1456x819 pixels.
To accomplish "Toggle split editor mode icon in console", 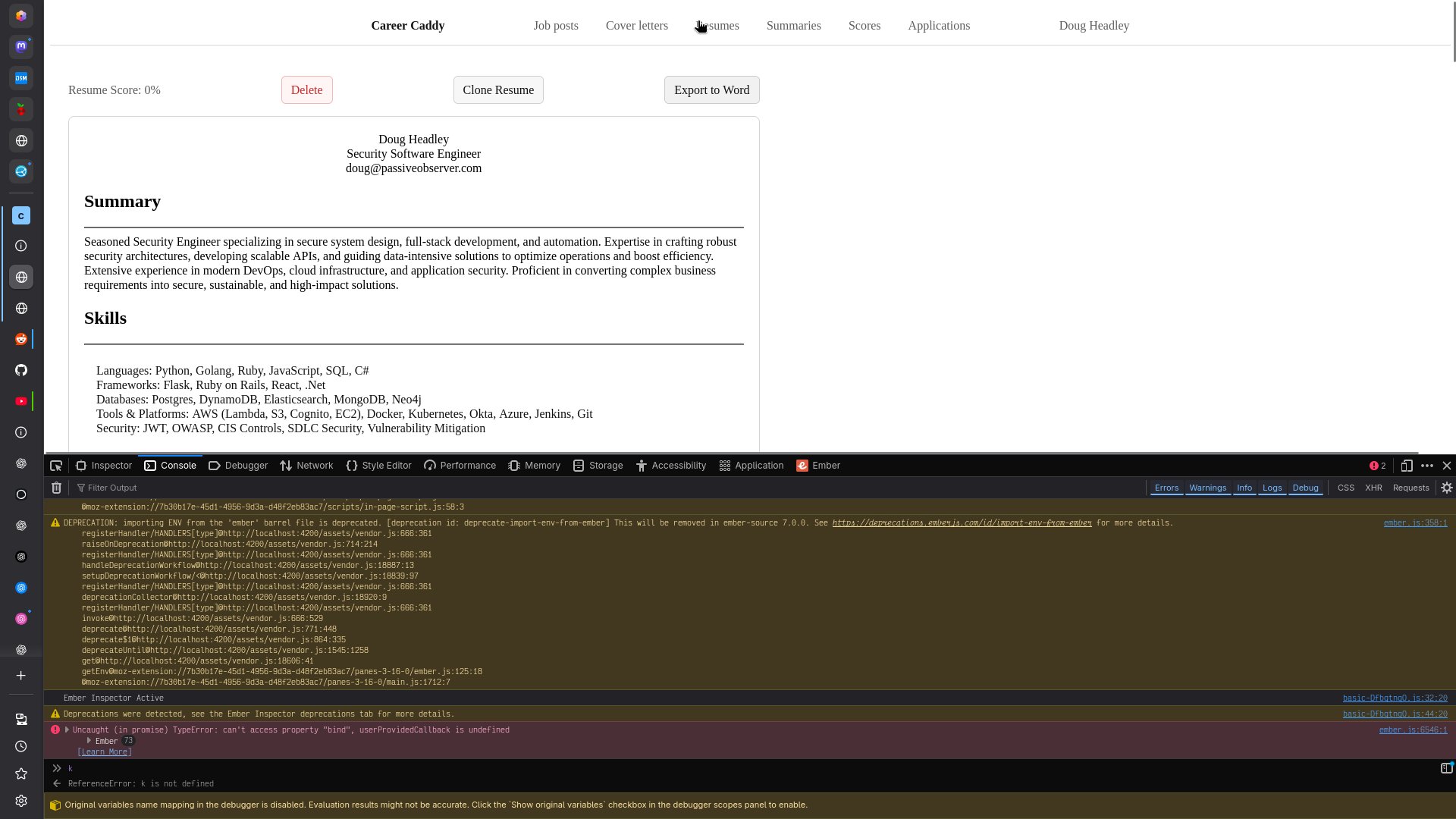I will pyautogui.click(x=1446, y=768).
